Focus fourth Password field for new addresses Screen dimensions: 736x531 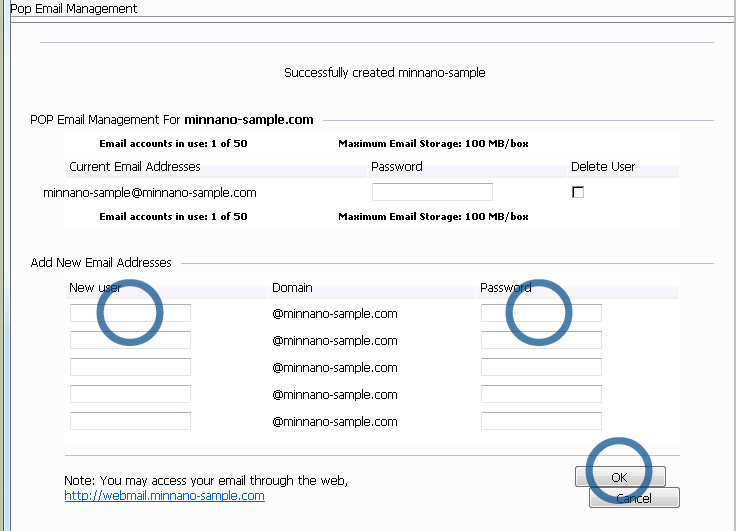tap(541, 394)
